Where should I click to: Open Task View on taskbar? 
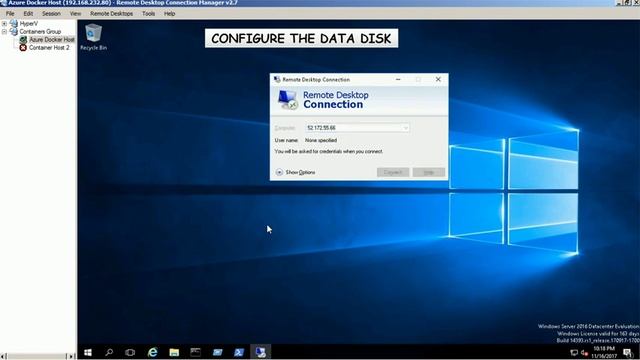130,352
